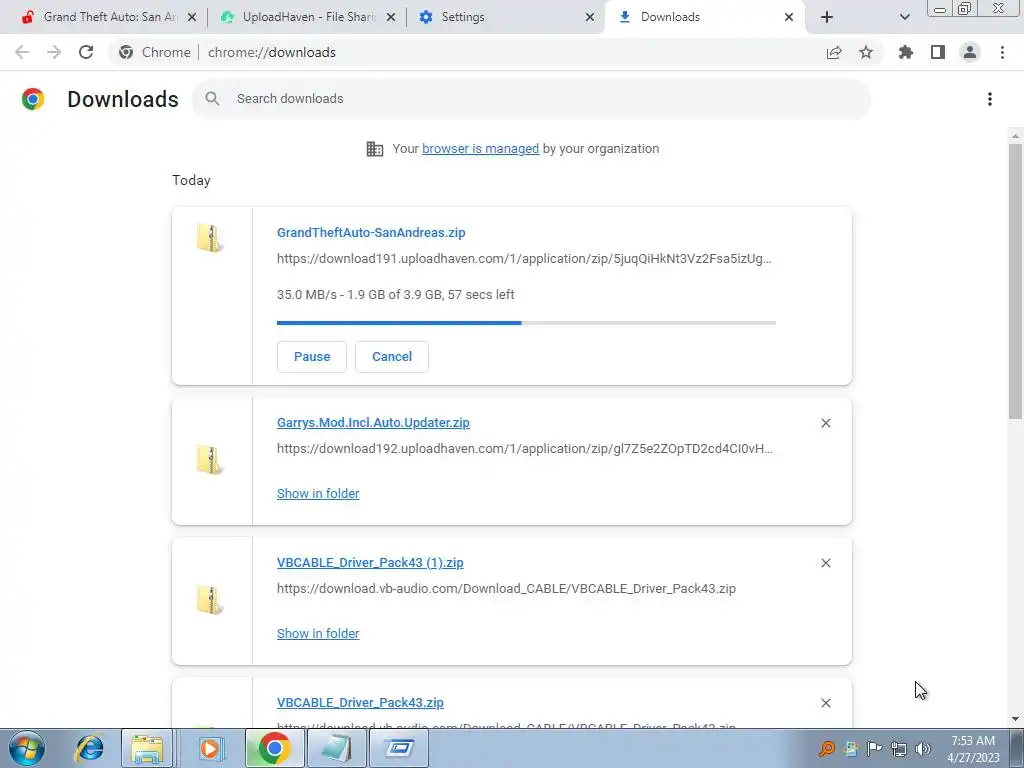Screen dimensions: 1024x768
Task: Reload the downloads page
Action: [x=86, y=52]
